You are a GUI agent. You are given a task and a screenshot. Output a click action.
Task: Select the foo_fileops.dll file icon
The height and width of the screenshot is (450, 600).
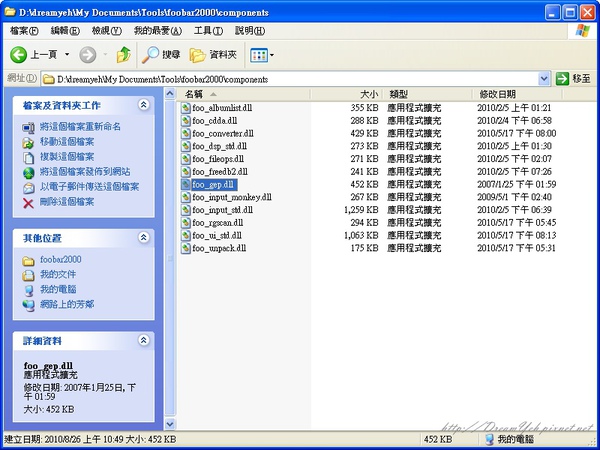(186, 159)
